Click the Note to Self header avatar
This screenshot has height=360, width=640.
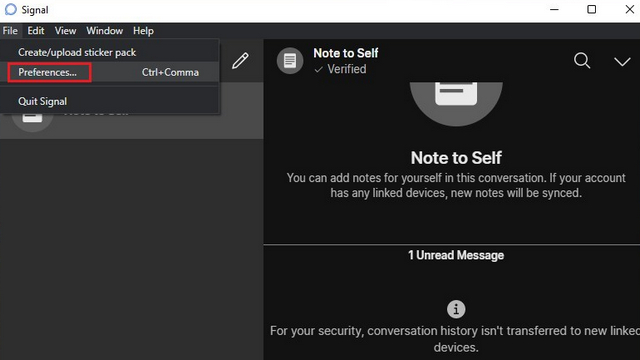(x=290, y=61)
